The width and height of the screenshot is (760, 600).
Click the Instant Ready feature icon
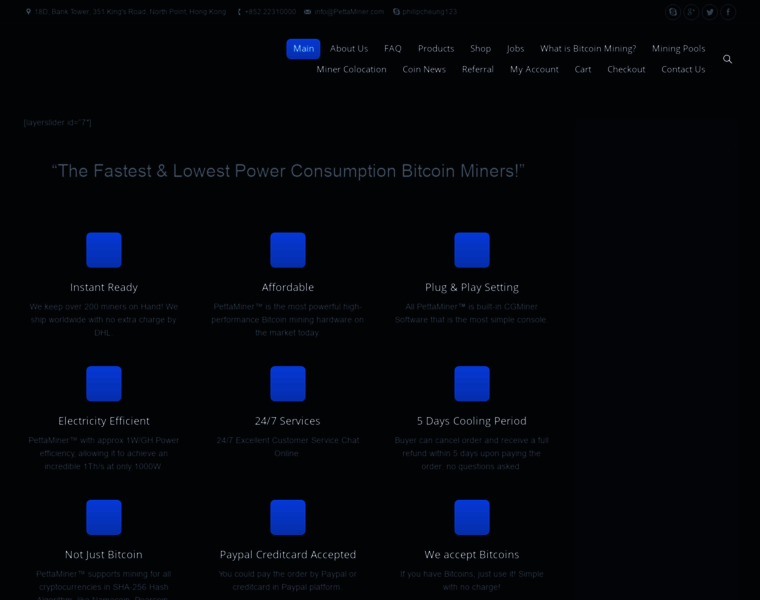[104, 250]
